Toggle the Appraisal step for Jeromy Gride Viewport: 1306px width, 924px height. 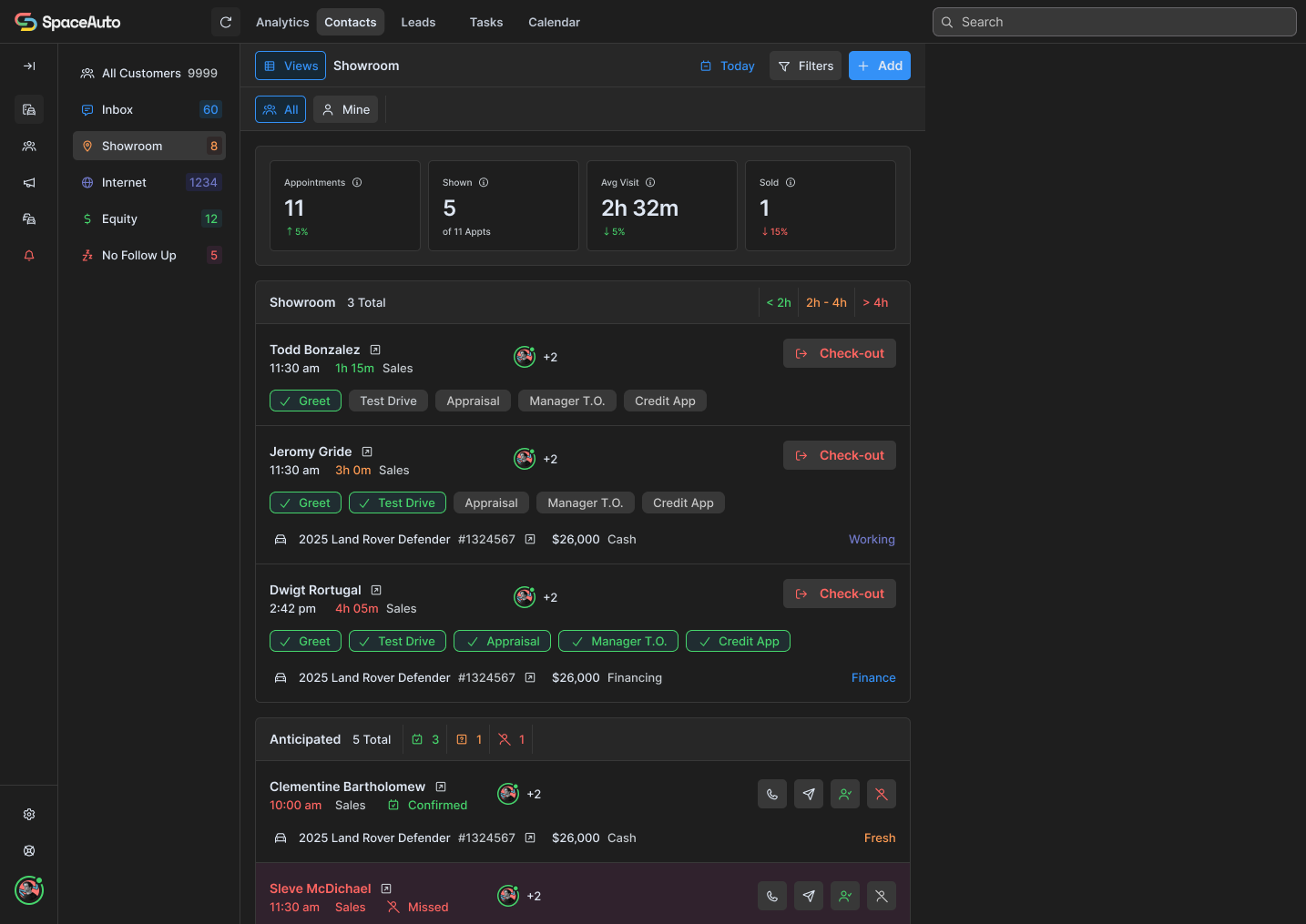click(491, 503)
